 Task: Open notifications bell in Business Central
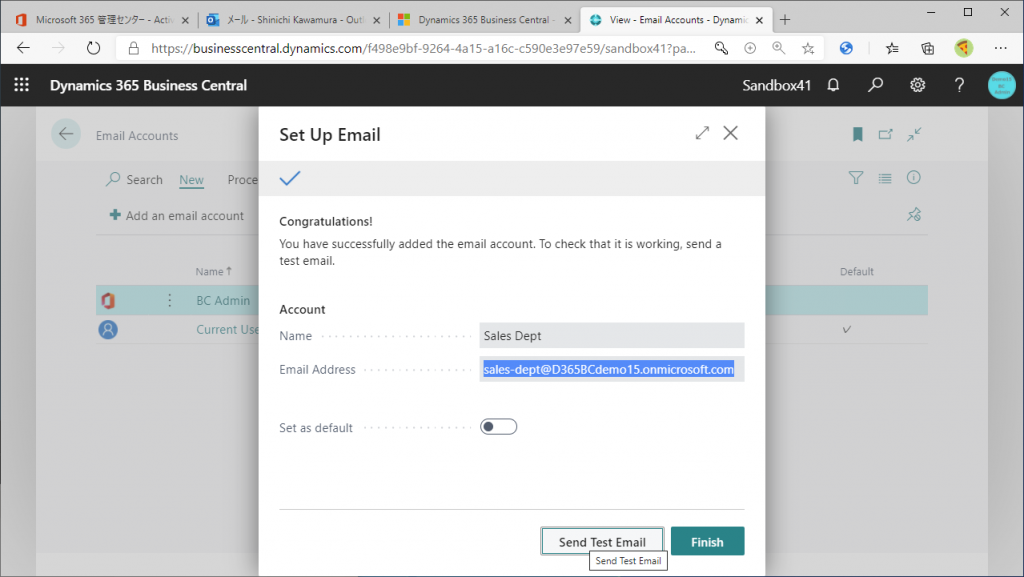point(833,85)
